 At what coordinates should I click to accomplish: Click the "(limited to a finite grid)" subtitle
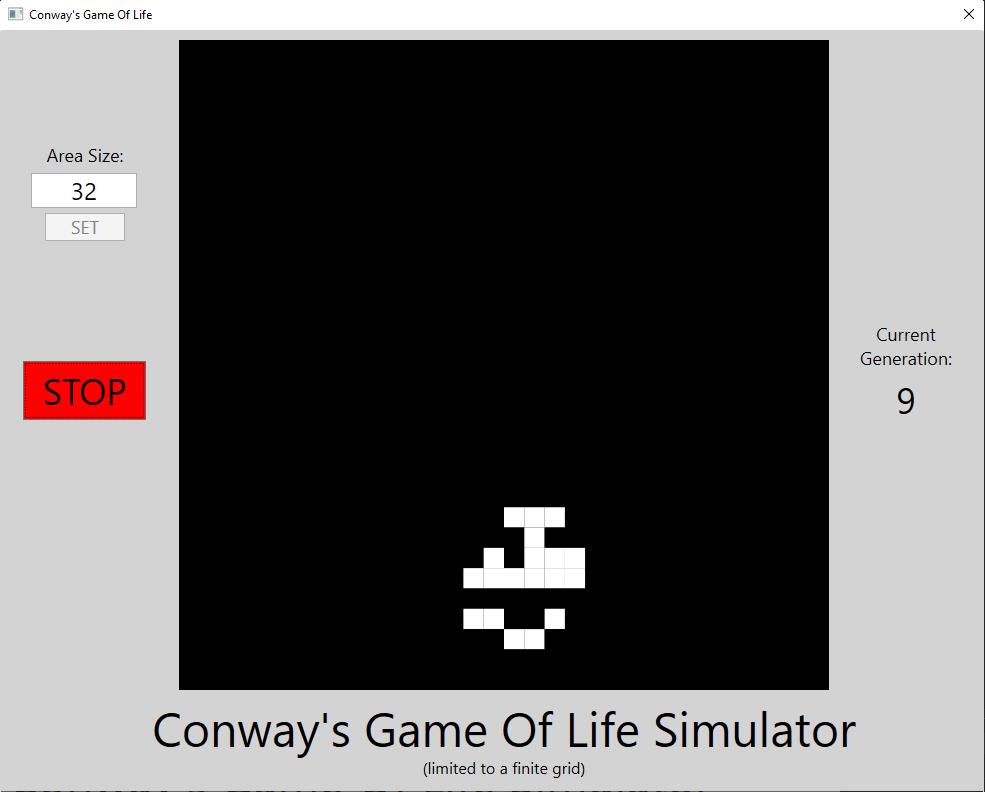point(504,769)
